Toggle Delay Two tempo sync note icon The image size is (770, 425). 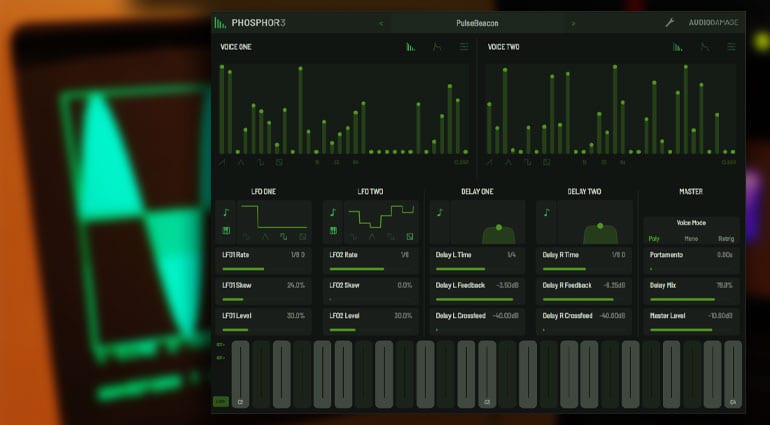coord(547,212)
